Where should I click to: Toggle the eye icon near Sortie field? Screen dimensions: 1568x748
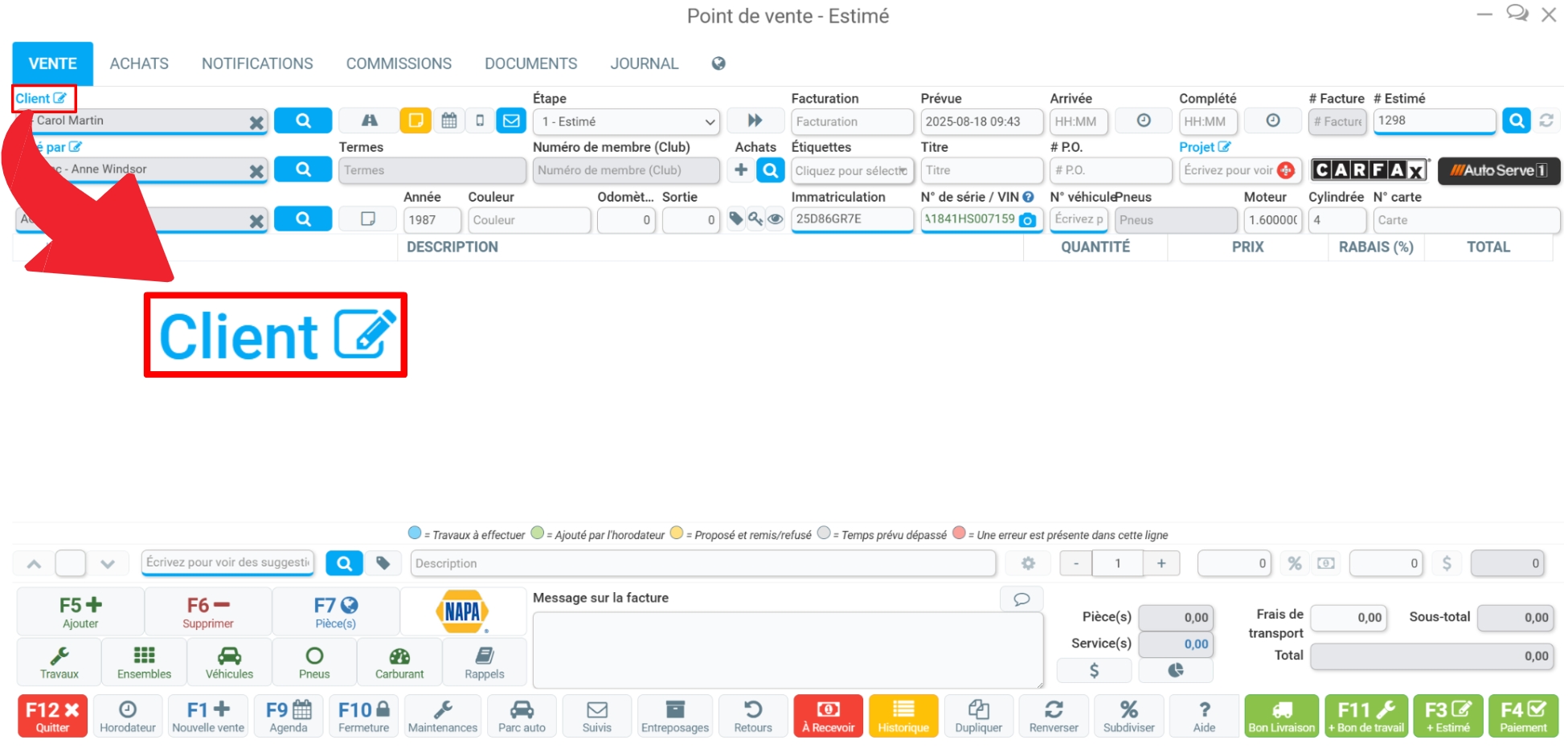click(775, 219)
